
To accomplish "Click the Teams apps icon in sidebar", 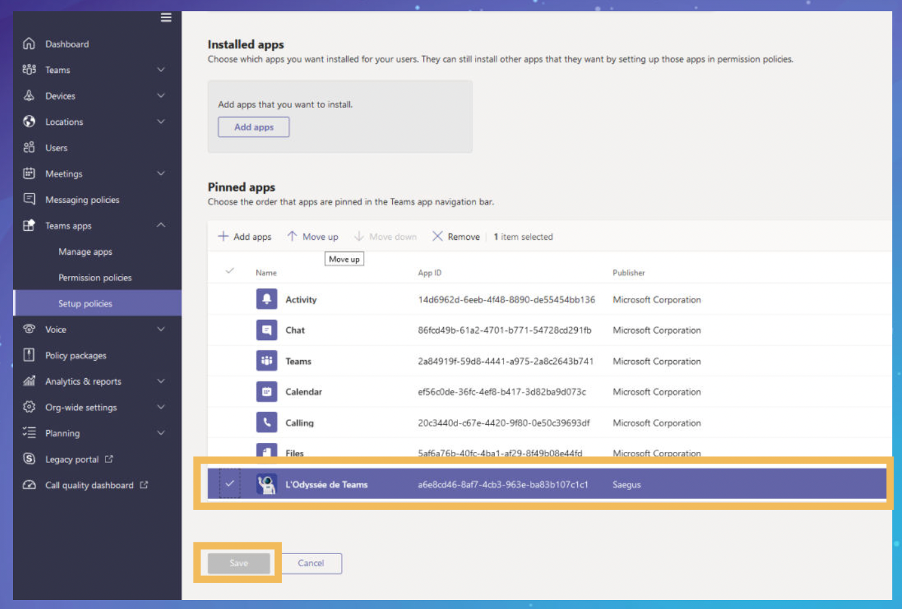I will 29,225.
